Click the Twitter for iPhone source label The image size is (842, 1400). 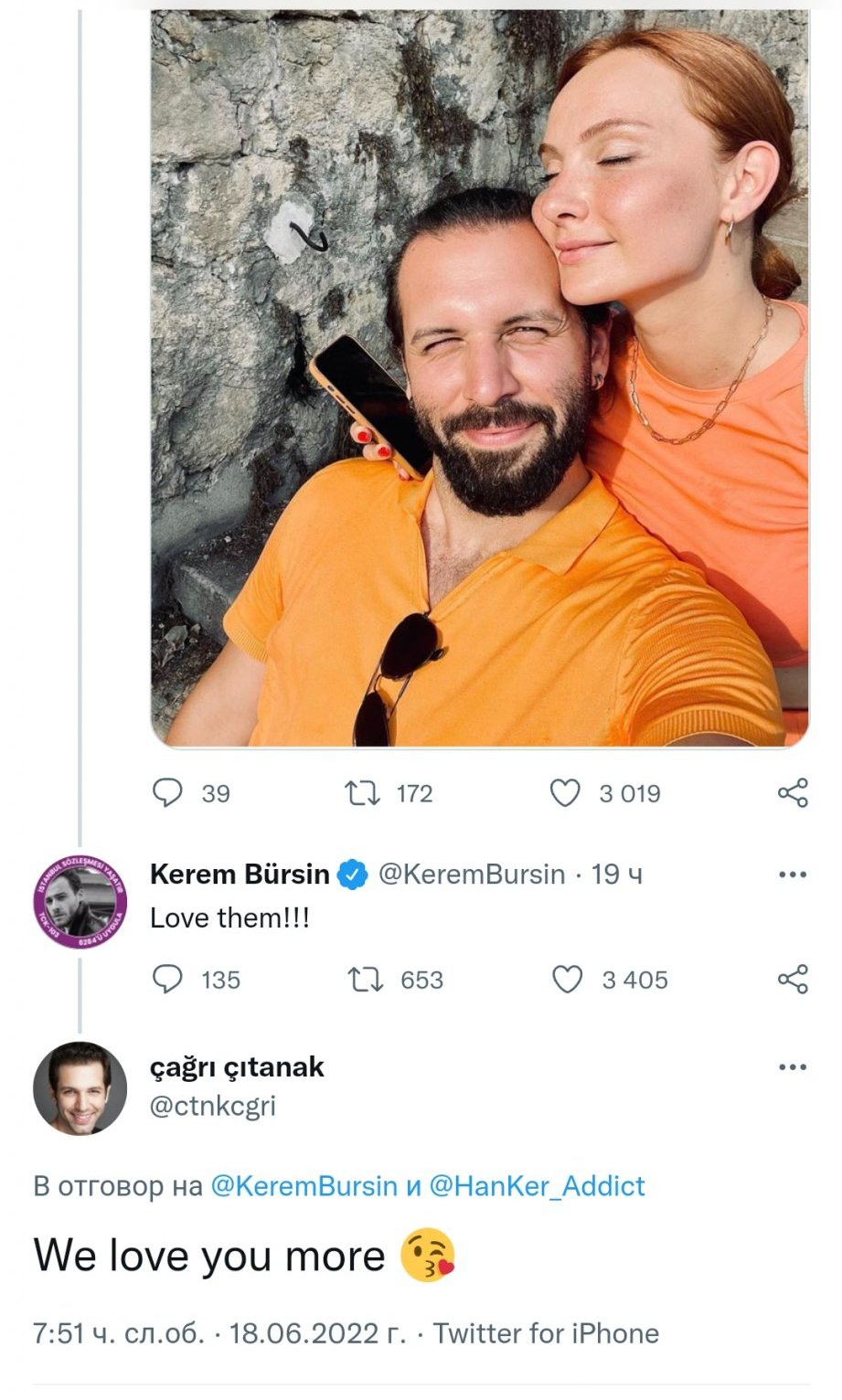tap(546, 1333)
